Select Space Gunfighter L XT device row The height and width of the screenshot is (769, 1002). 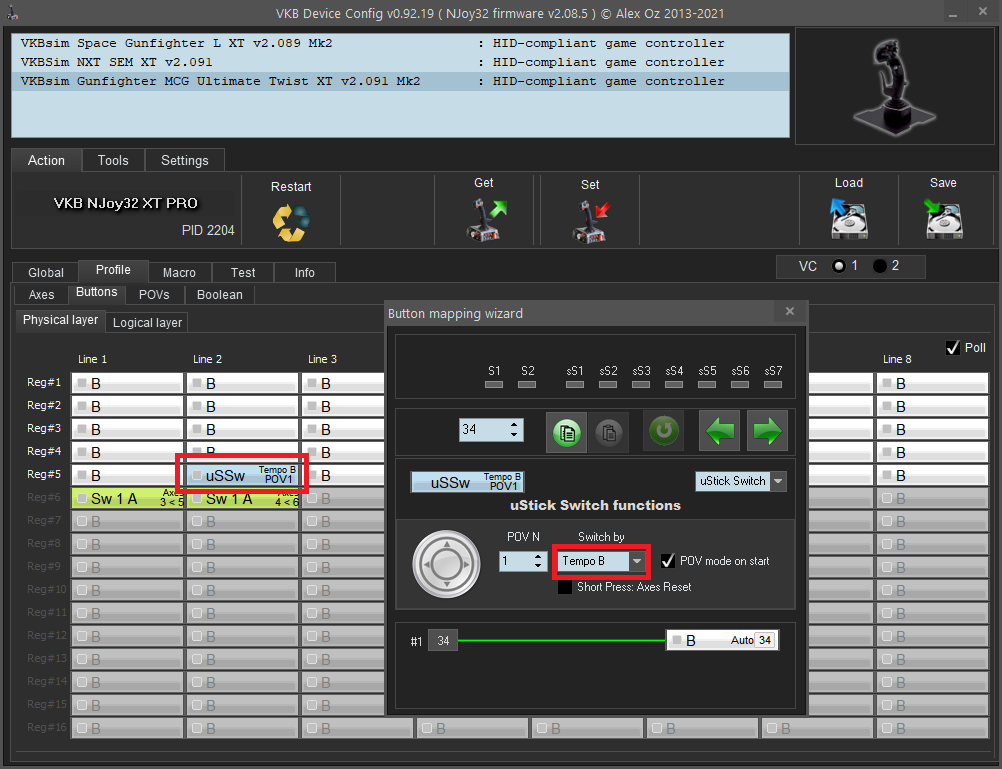[400, 43]
